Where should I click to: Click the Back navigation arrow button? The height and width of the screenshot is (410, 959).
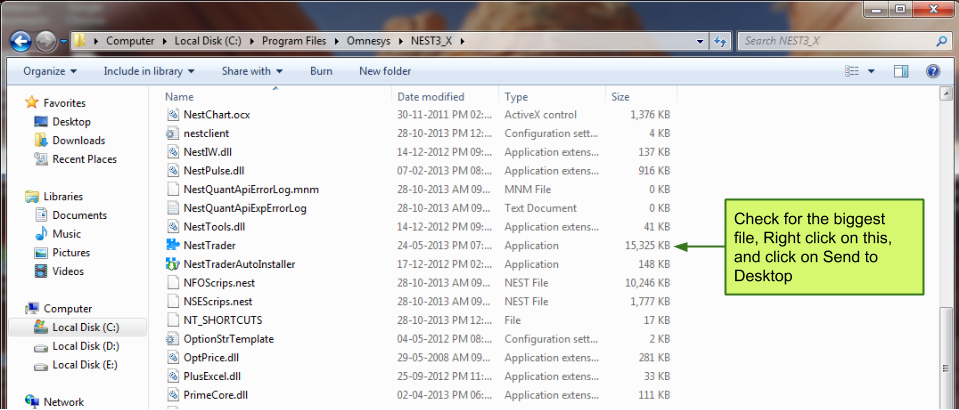(x=21, y=42)
